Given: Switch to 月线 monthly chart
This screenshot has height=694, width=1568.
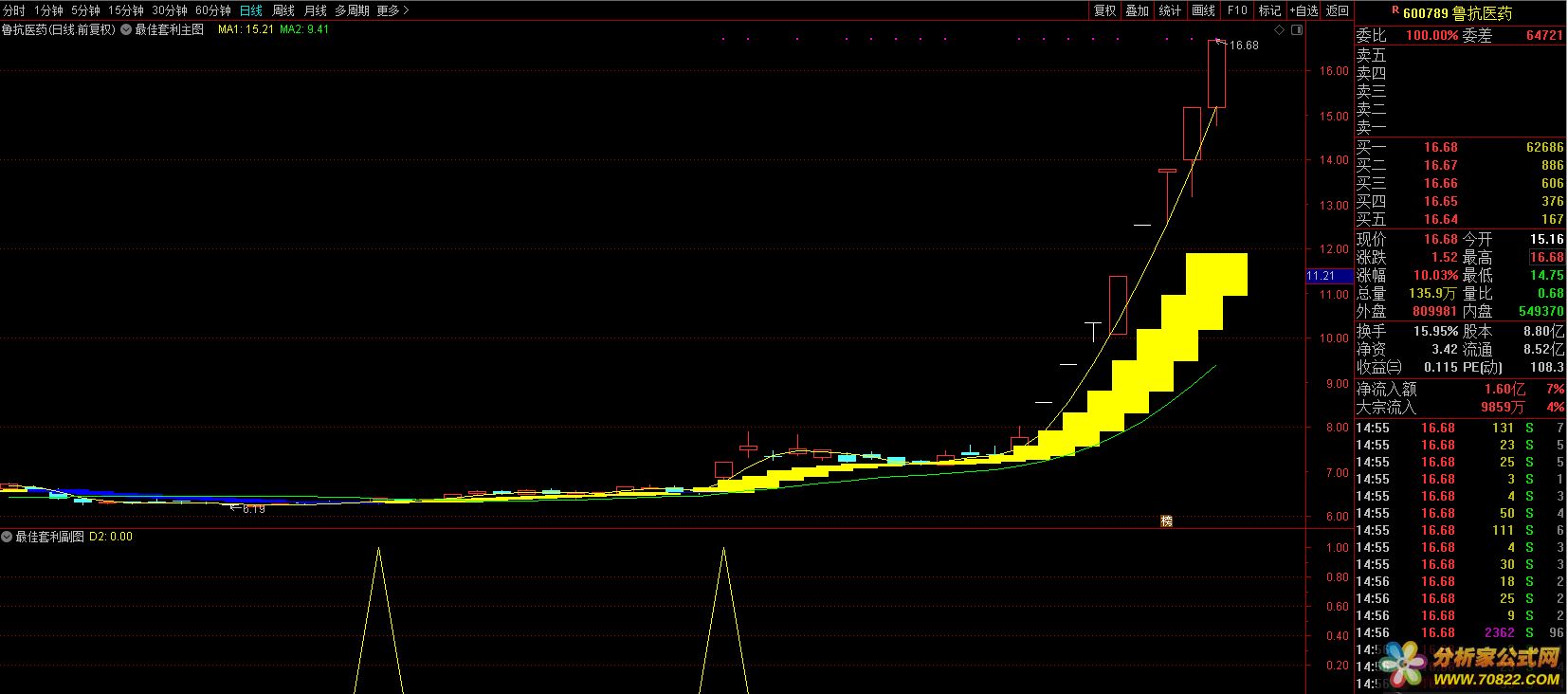Looking at the screenshot, I should (315, 10).
